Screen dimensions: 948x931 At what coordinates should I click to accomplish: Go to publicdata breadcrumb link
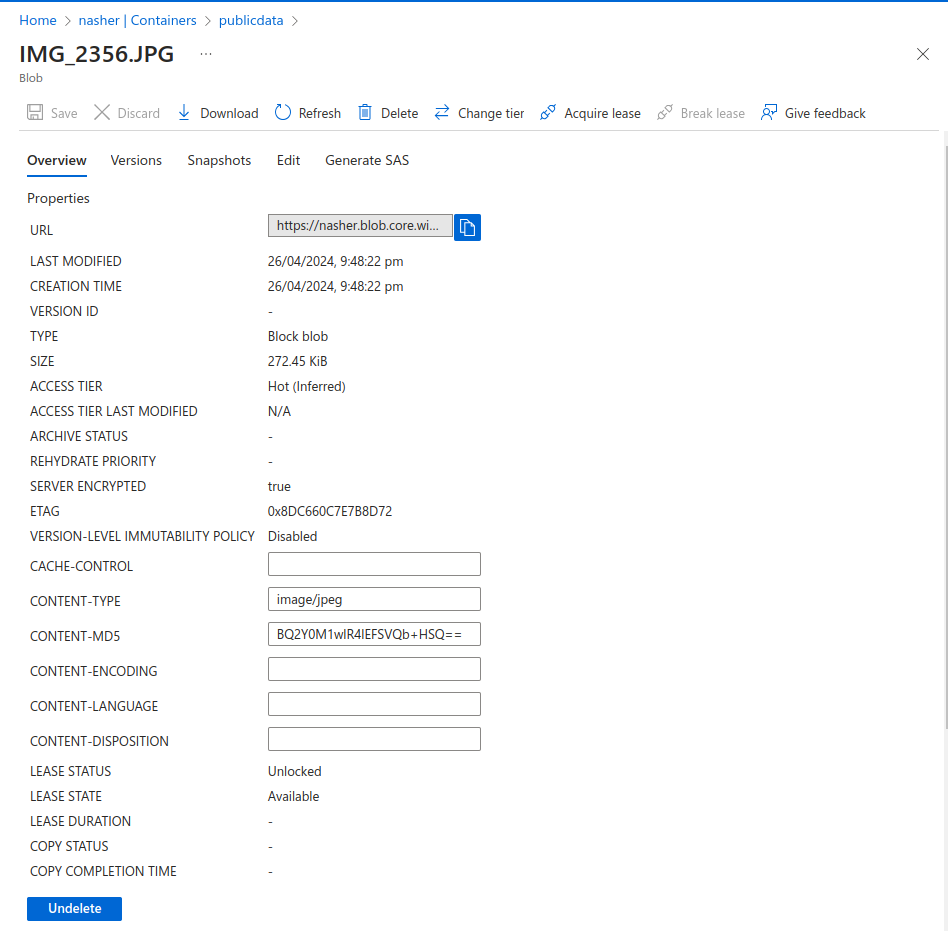[x=252, y=20]
